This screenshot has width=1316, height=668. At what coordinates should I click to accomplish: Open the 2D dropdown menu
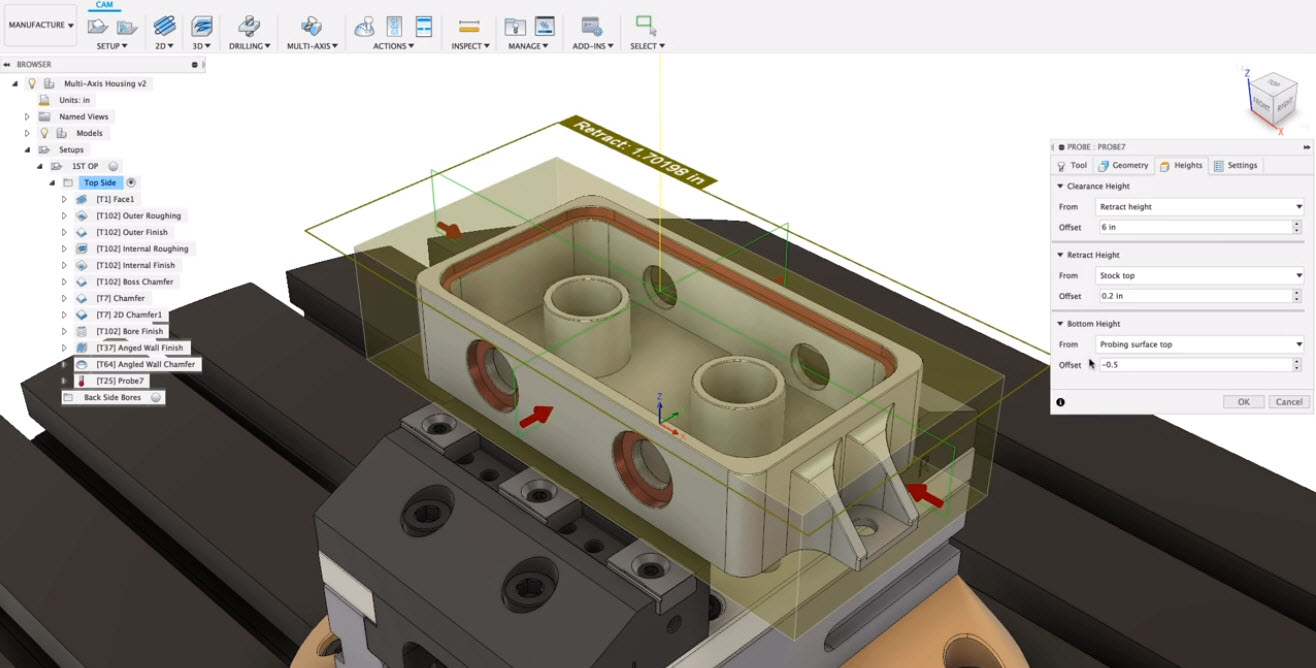[164, 46]
